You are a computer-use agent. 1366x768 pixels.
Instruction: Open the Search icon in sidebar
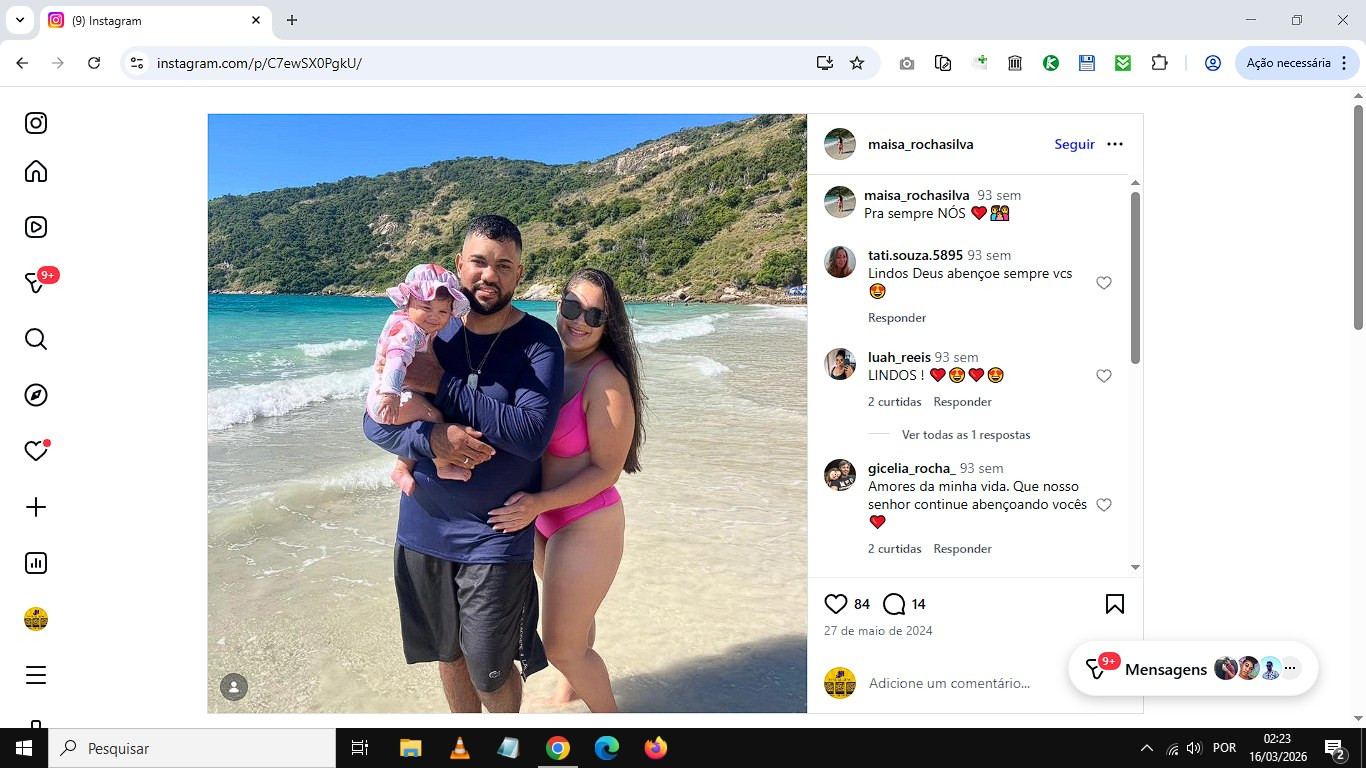coord(36,339)
